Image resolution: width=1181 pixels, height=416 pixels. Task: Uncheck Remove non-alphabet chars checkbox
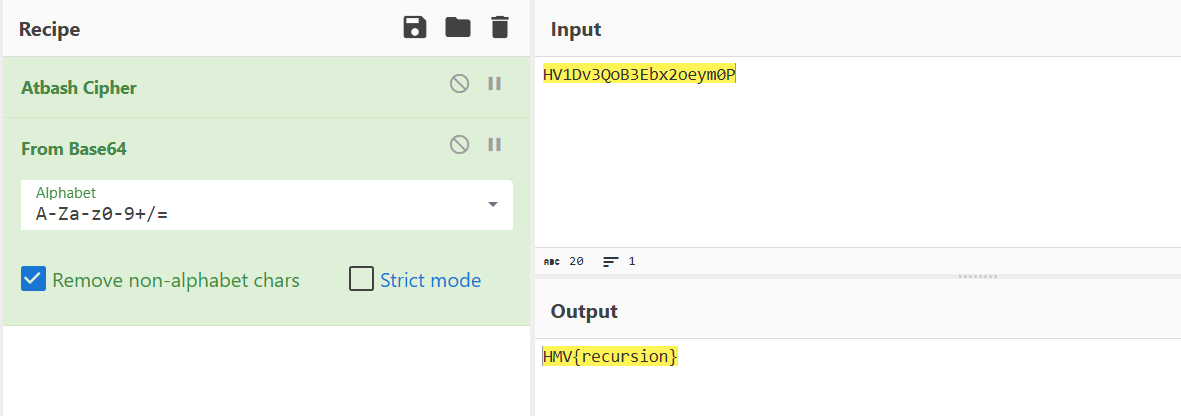(x=33, y=279)
